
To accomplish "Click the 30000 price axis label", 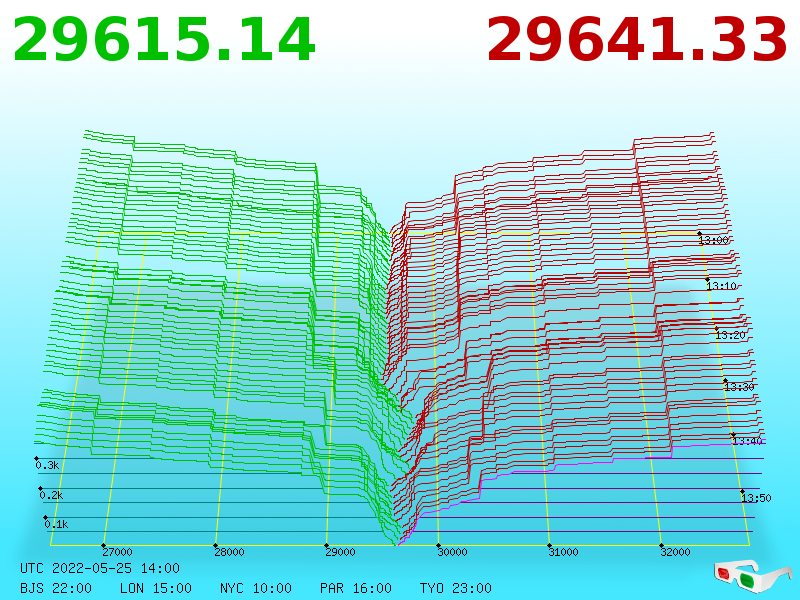I will tap(452, 552).
